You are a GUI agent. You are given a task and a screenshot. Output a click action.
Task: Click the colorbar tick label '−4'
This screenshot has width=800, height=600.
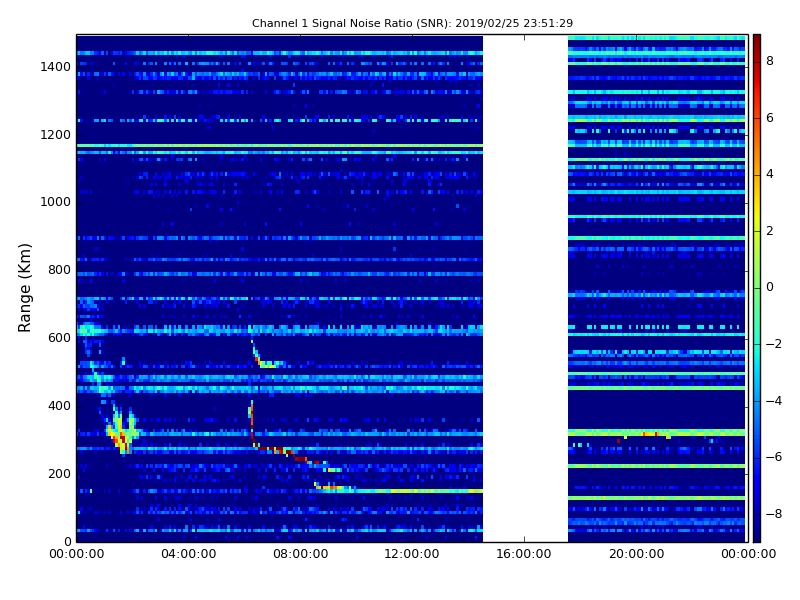(774, 401)
